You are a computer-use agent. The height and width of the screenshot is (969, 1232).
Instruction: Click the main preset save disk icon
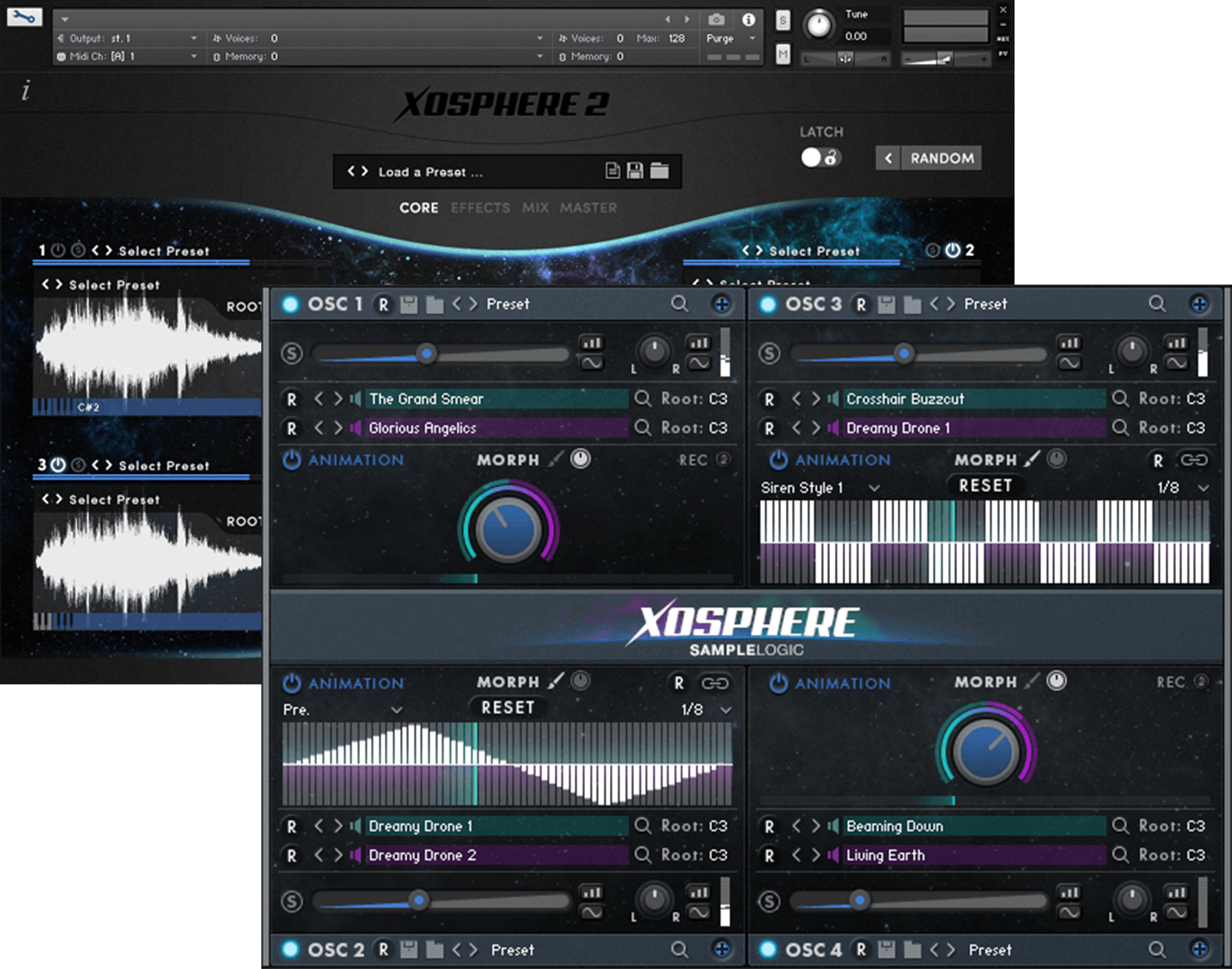pos(635,171)
